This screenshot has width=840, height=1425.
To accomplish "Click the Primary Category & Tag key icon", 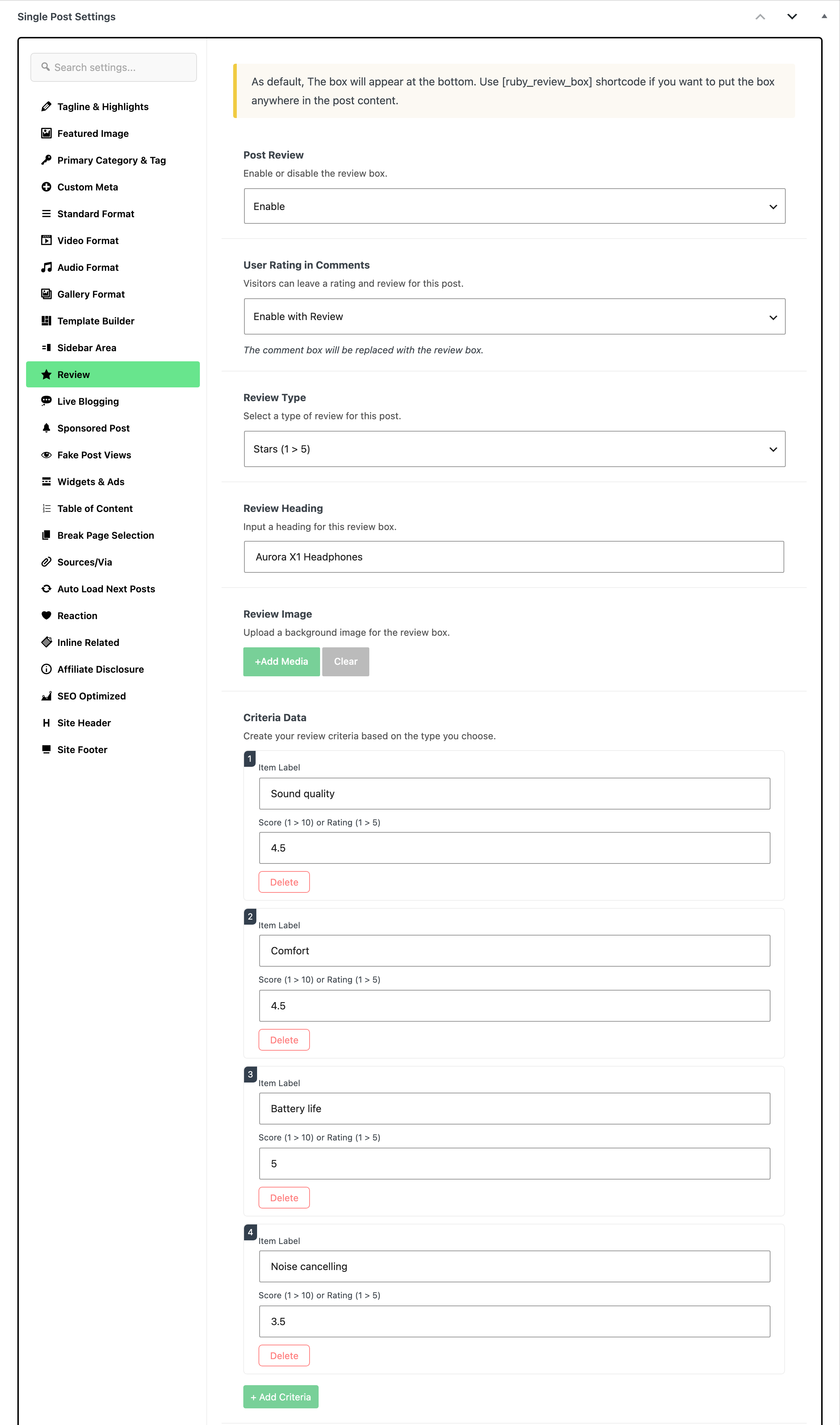I will (x=46, y=160).
